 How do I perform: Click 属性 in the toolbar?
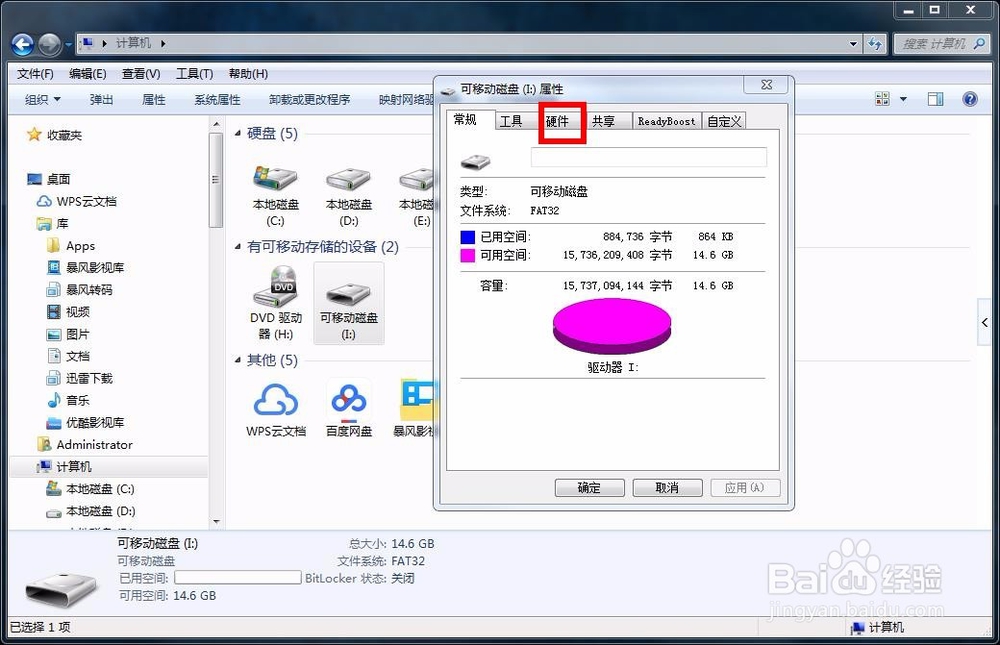tap(154, 100)
